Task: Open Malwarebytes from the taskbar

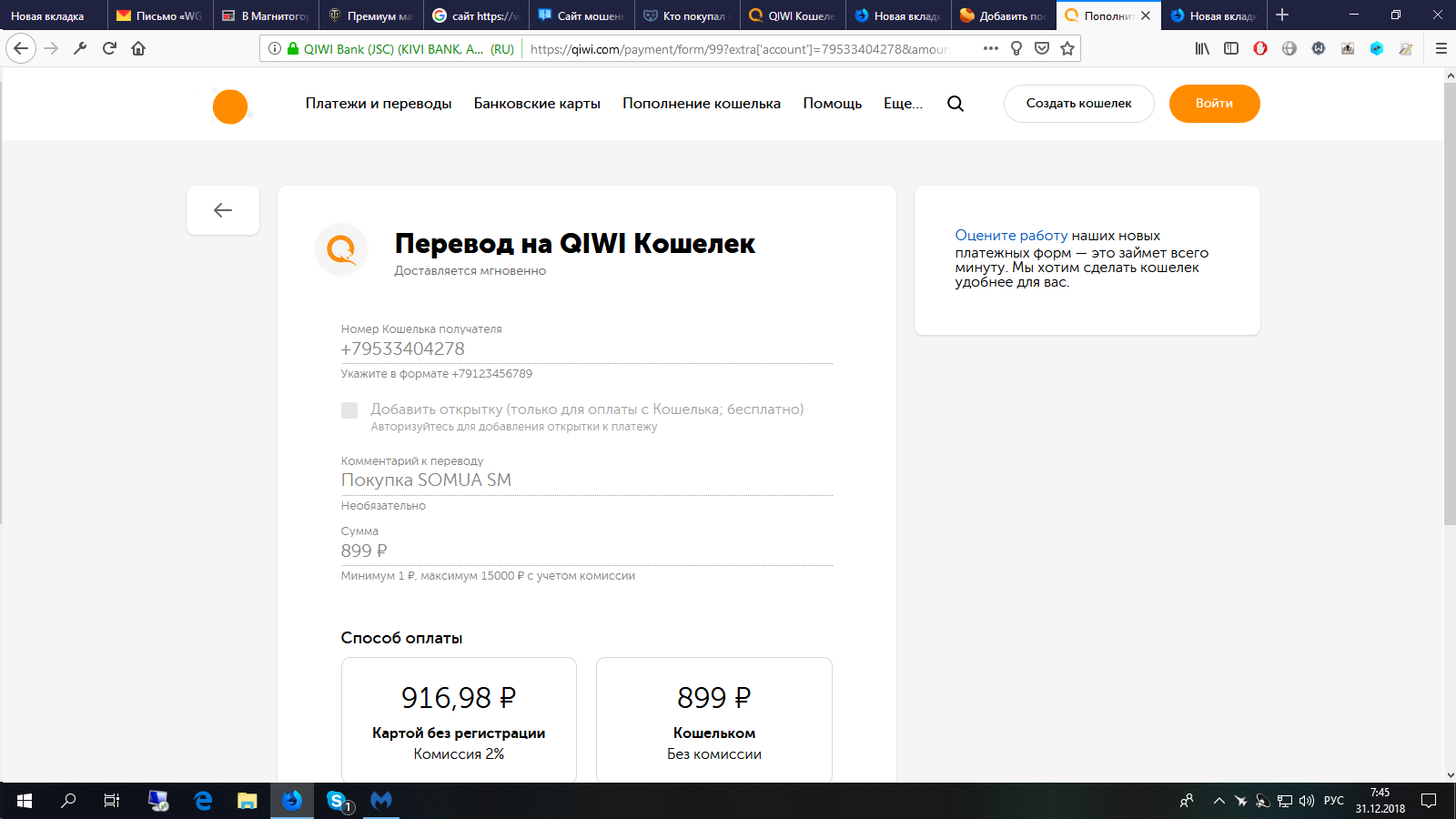Action: 381,801
